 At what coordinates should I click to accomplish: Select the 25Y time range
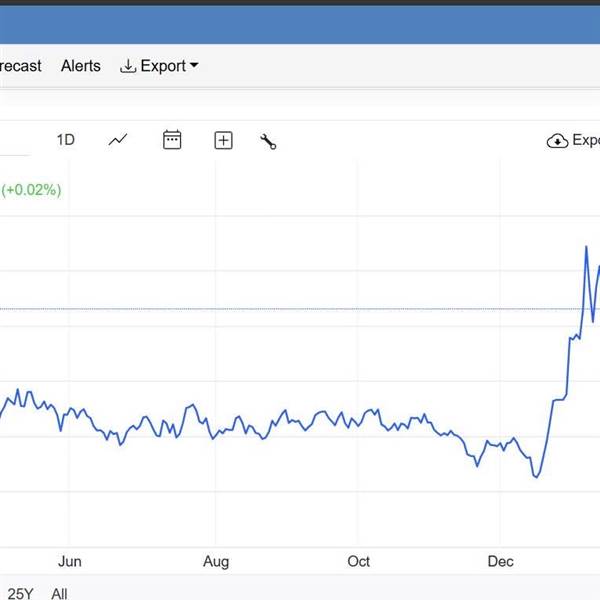pos(20,594)
